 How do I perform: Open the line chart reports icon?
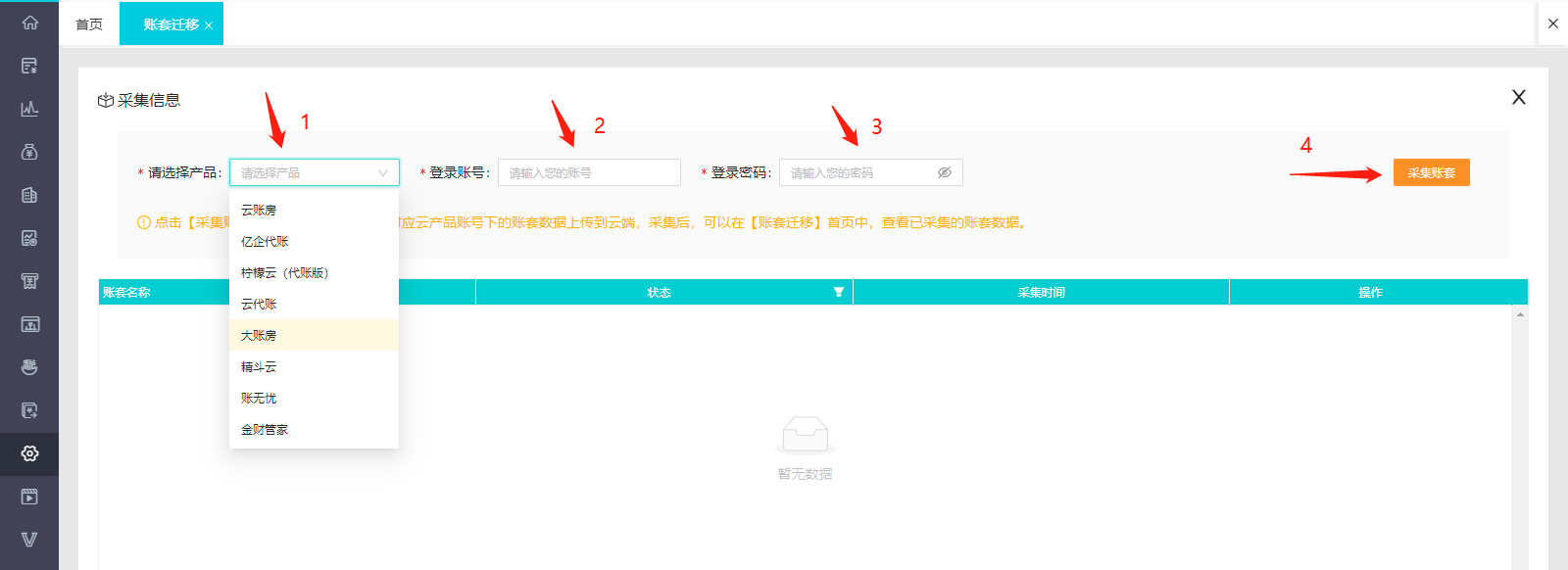coord(29,109)
